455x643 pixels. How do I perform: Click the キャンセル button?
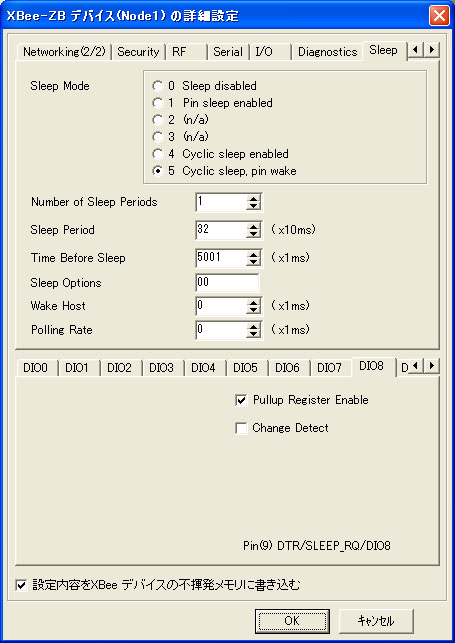point(376,621)
